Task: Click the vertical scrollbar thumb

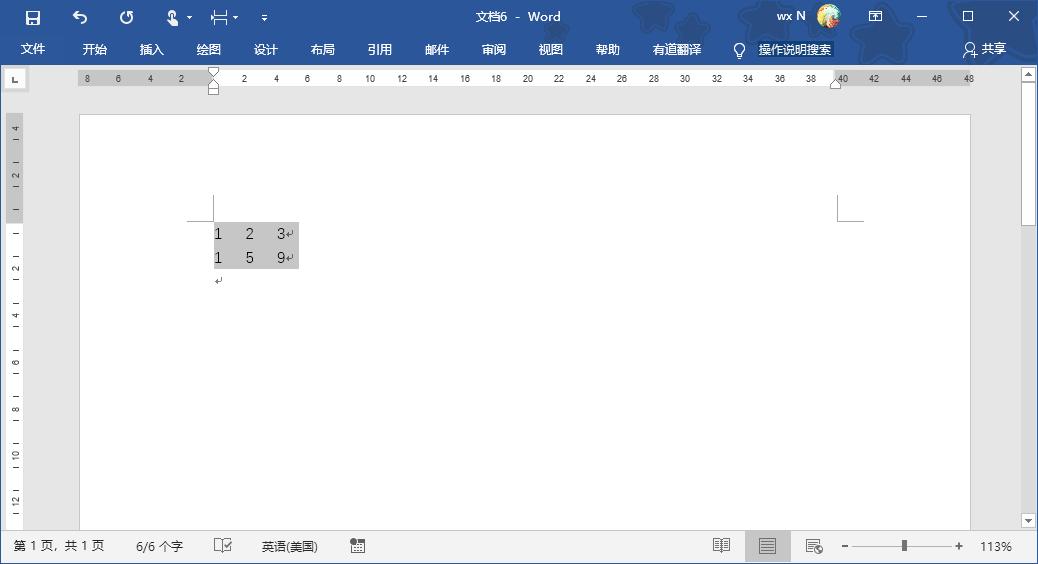Action: point(1028,154)
